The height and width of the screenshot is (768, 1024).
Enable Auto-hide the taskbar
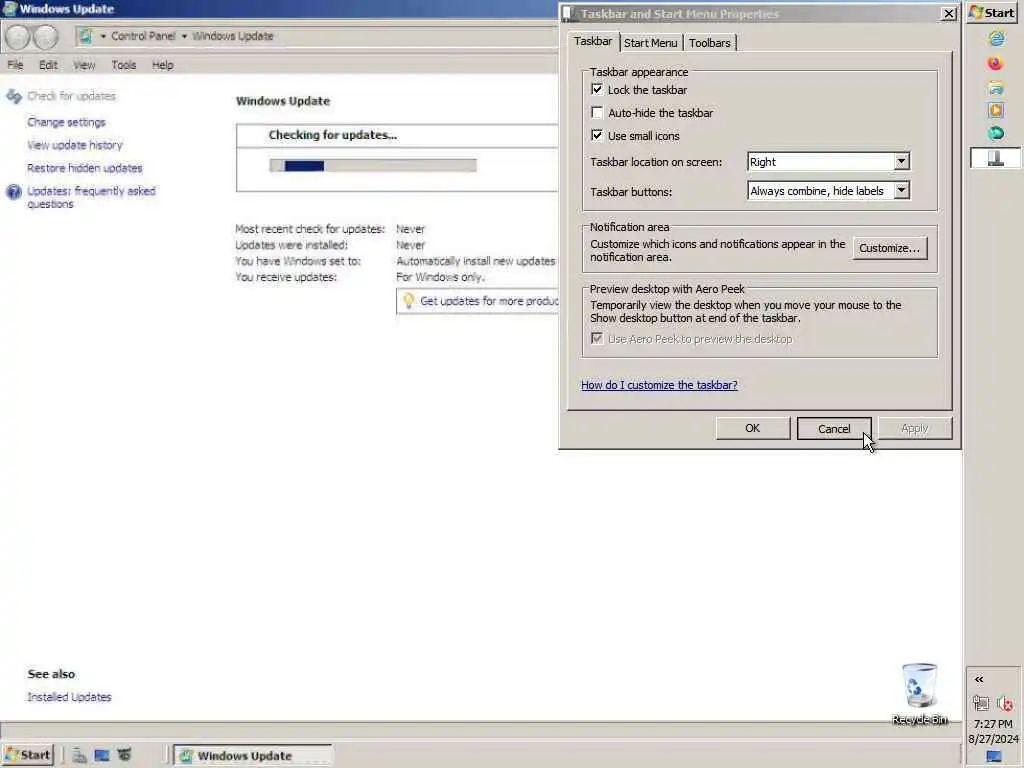pyautogui.click(x=597, y=112)
